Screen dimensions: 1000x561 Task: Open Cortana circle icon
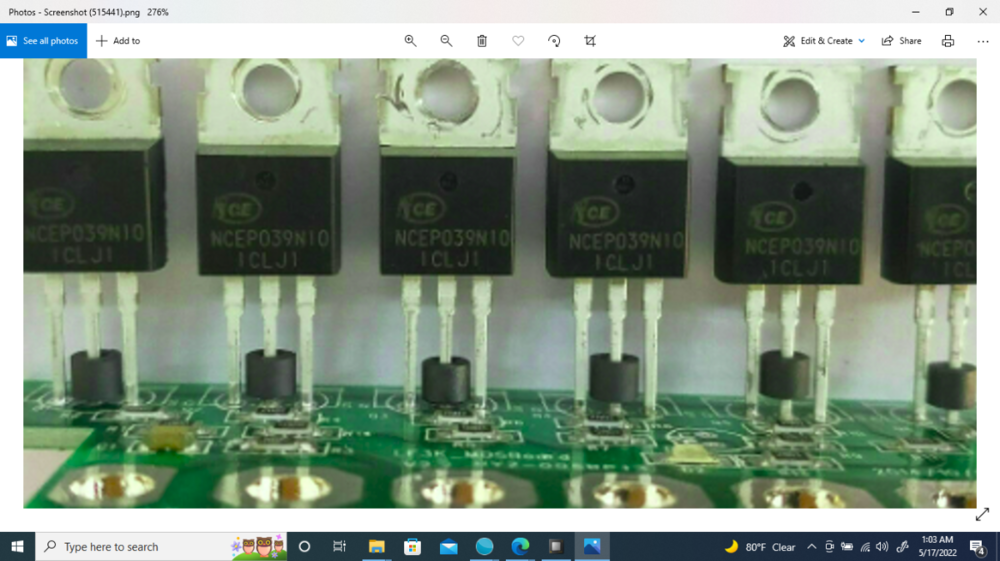[304, 546]
